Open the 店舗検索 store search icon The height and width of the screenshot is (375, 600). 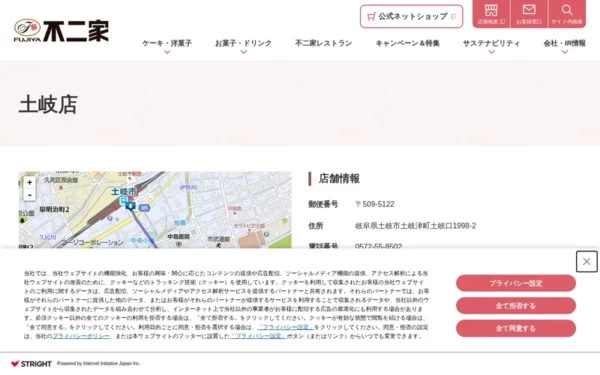tap(491, 14)
